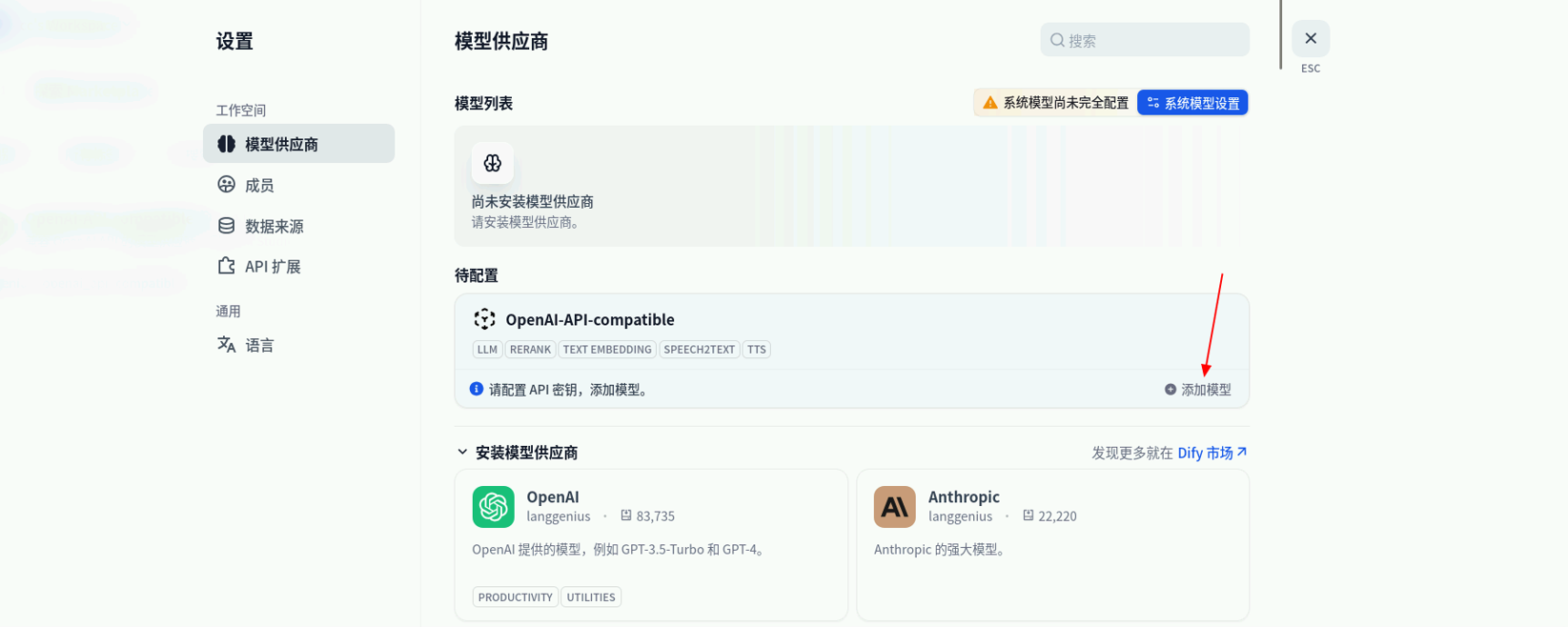Click the info icon beside 请配置 API 密钥
This screenshot has width=1568, height=627.
coord(477,389)
